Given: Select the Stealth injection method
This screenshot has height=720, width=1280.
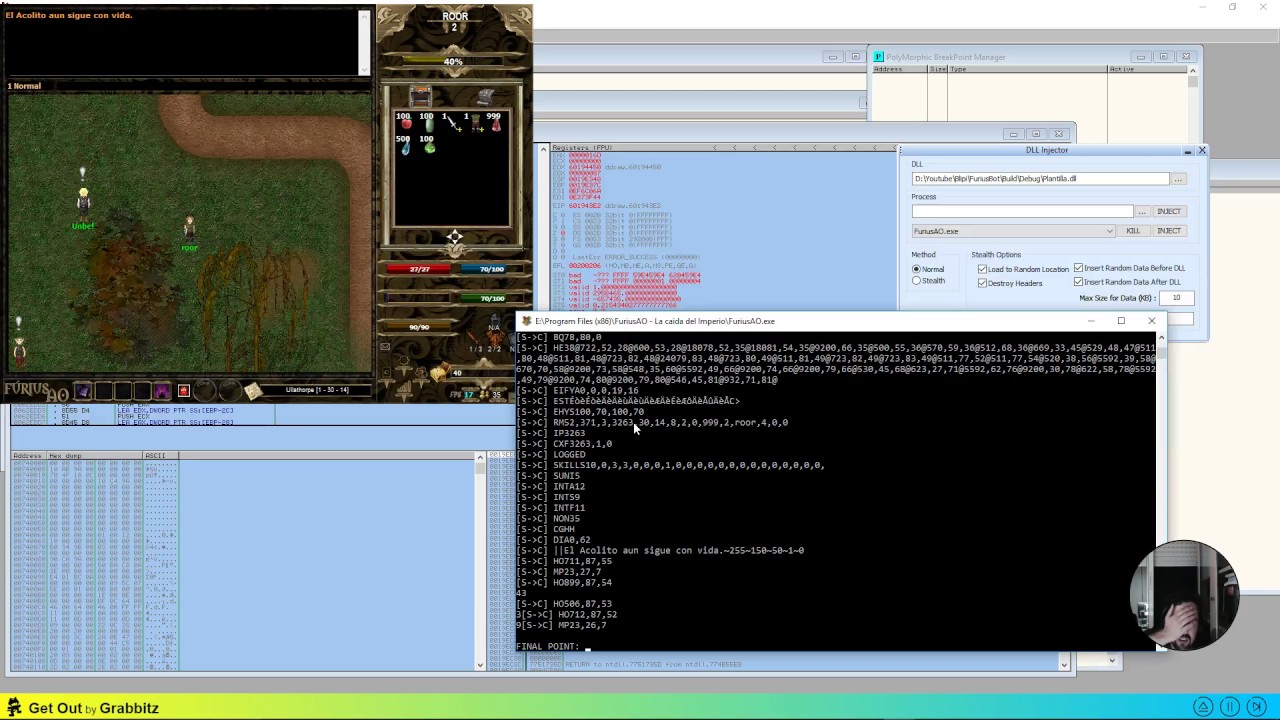Looking at the screenshot, I should [916, 281].
